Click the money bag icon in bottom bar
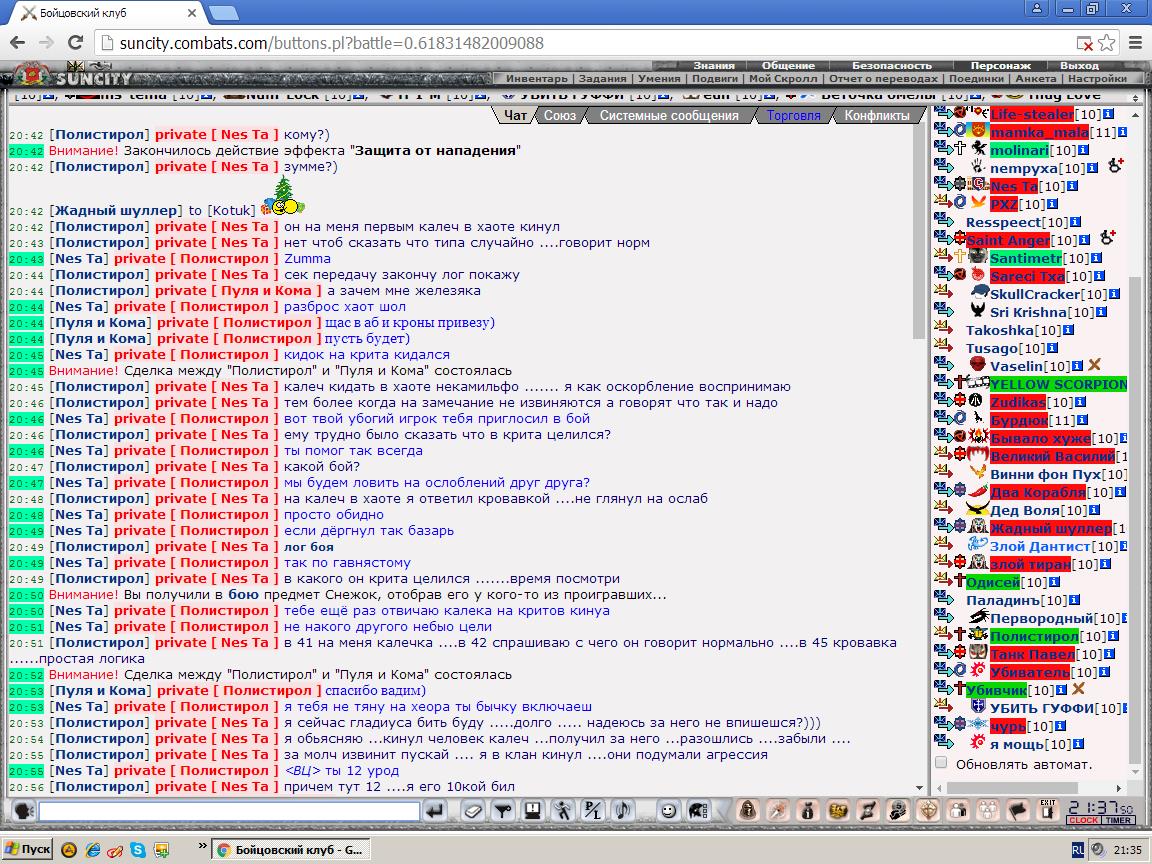This screenshot has width=1152, height=864. coord(808,810)
